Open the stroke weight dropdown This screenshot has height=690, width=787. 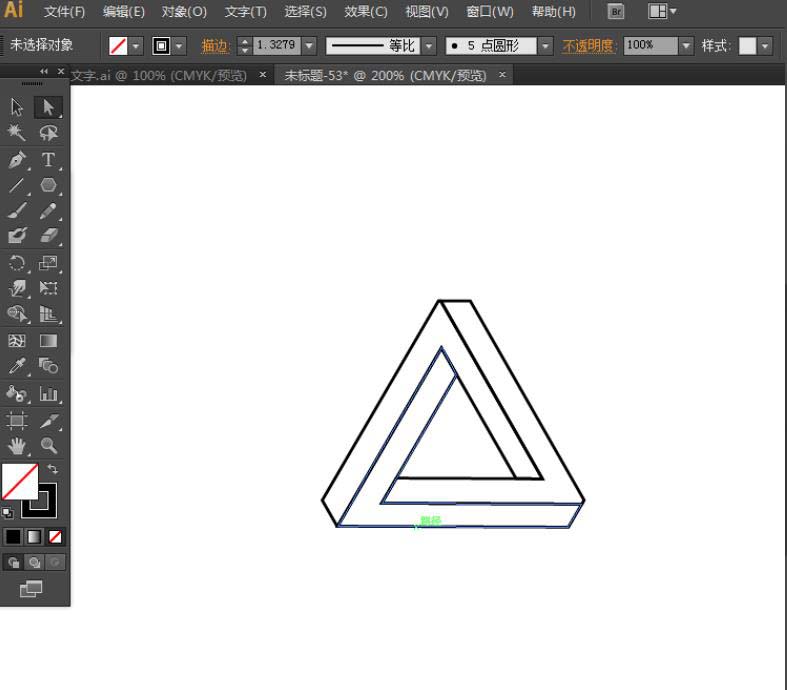tap(309, 46)
